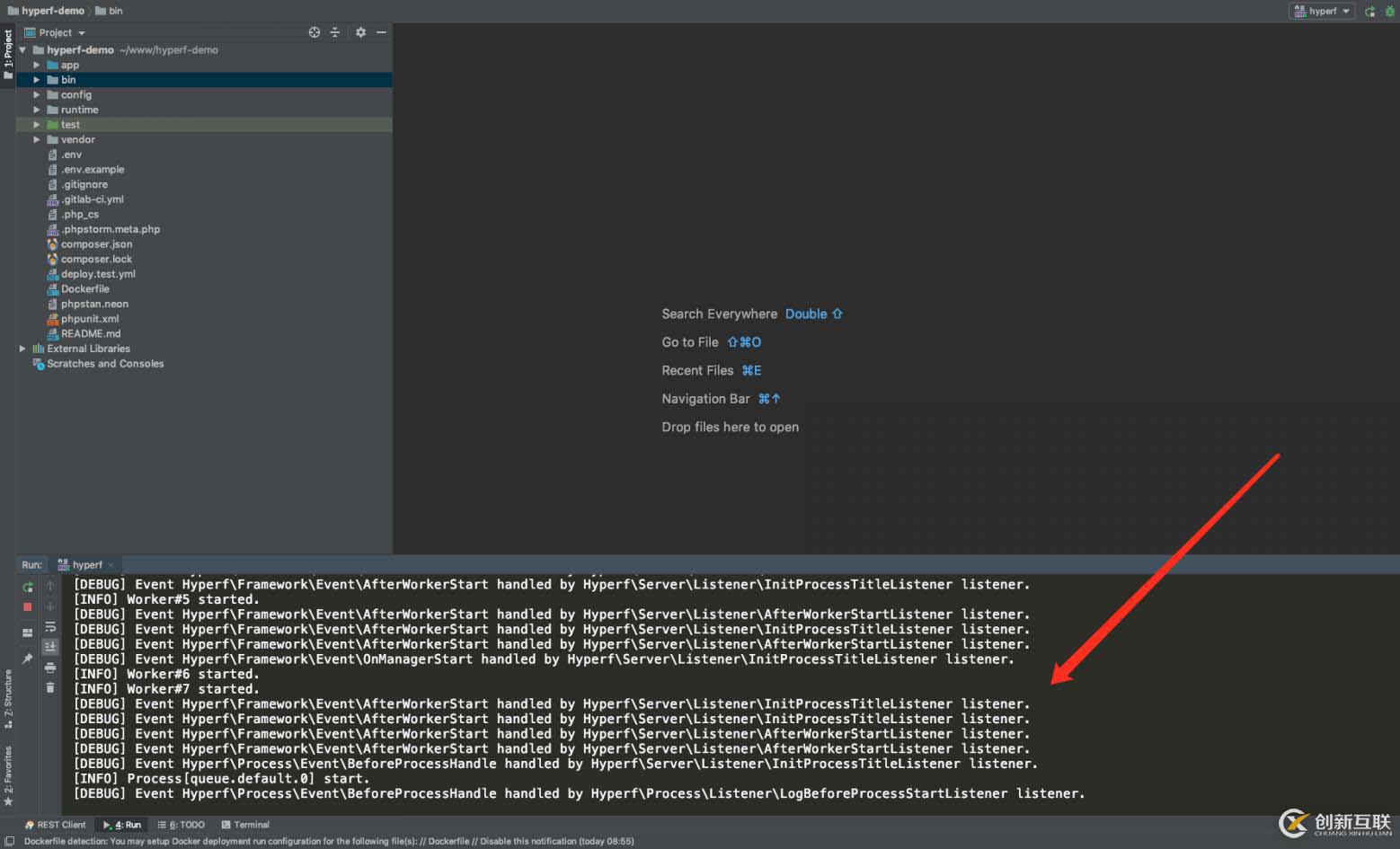The width and height of the screenshot is (1400, 849).
Task: Open Project panel gear settings
Action: pos(360,32)
